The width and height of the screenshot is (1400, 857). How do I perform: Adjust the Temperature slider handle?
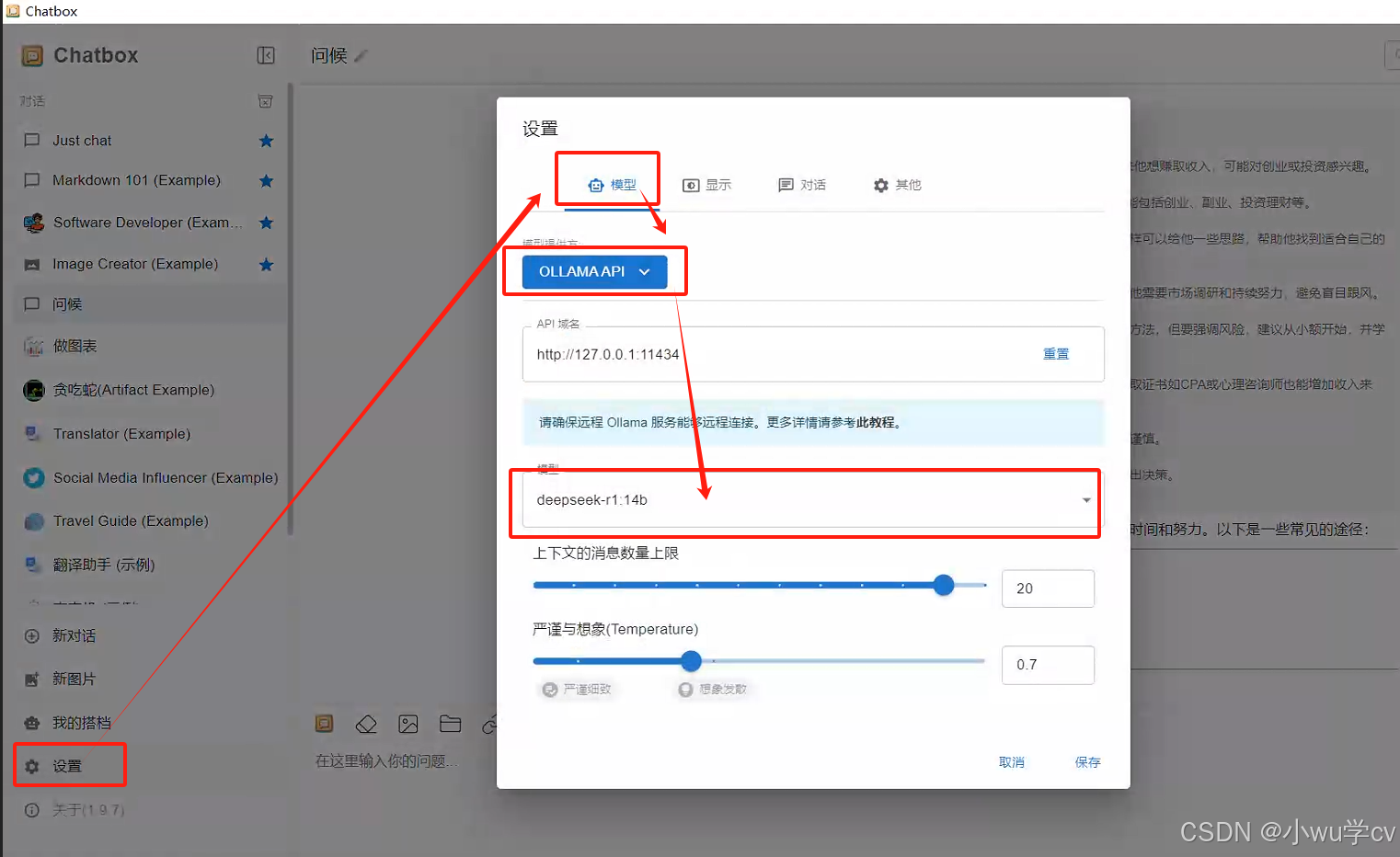[x=692, y=661]
